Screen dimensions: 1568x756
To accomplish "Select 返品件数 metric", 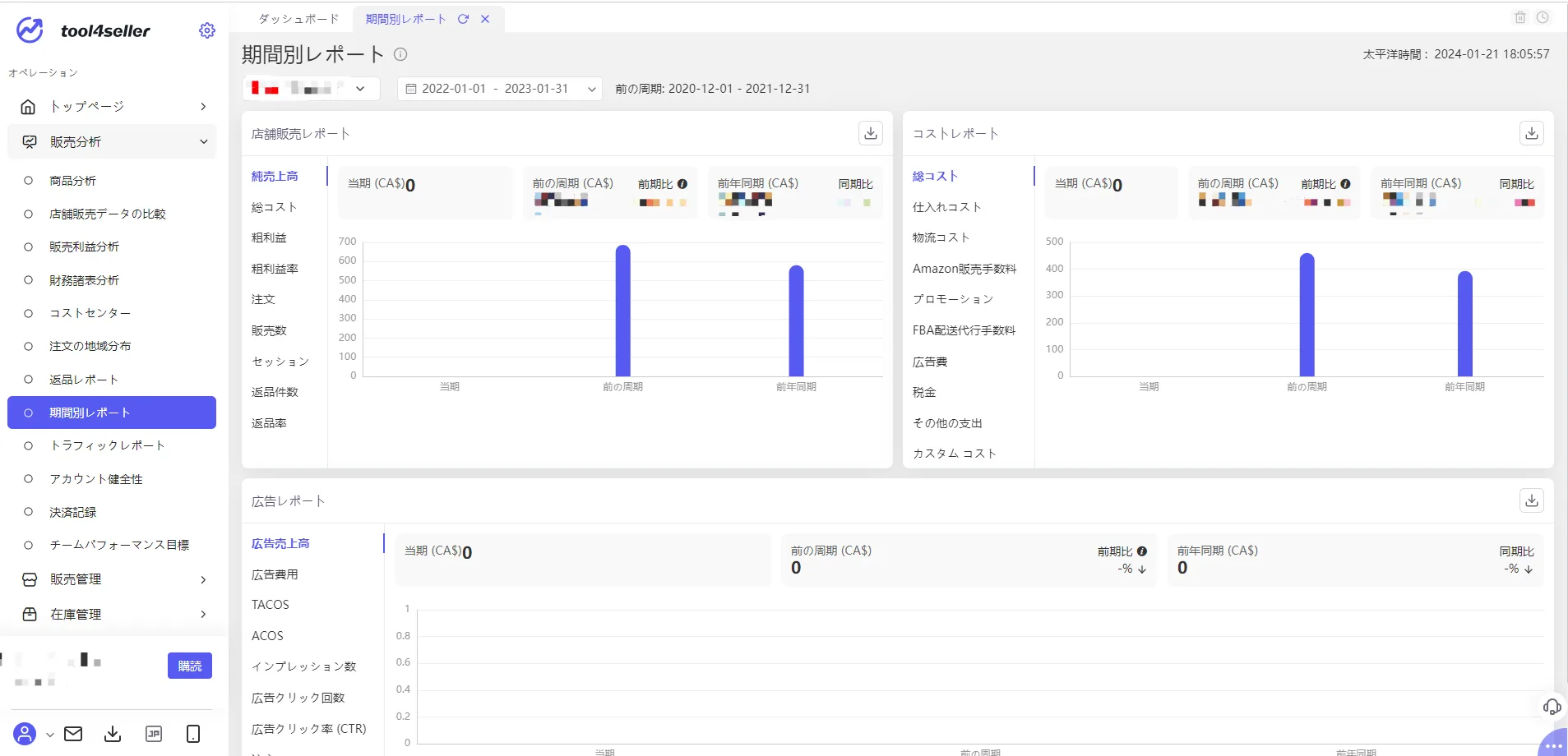I will click(x=275, y=392).
